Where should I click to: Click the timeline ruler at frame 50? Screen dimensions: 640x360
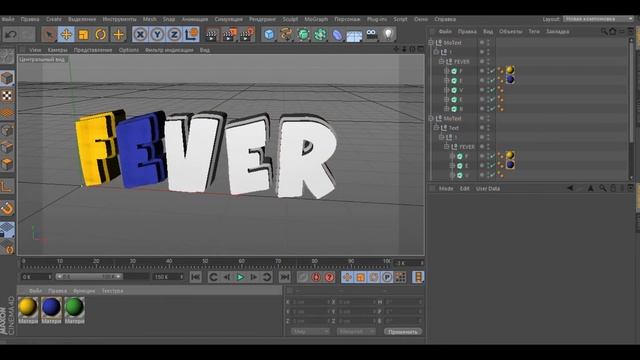205,262
